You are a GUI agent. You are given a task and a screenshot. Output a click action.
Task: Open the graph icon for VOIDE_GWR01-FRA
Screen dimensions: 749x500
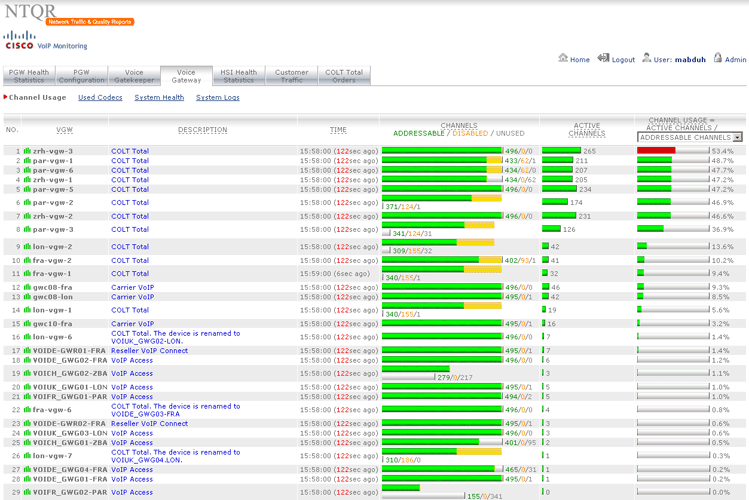pyautogui.click(x=27, y=351)
